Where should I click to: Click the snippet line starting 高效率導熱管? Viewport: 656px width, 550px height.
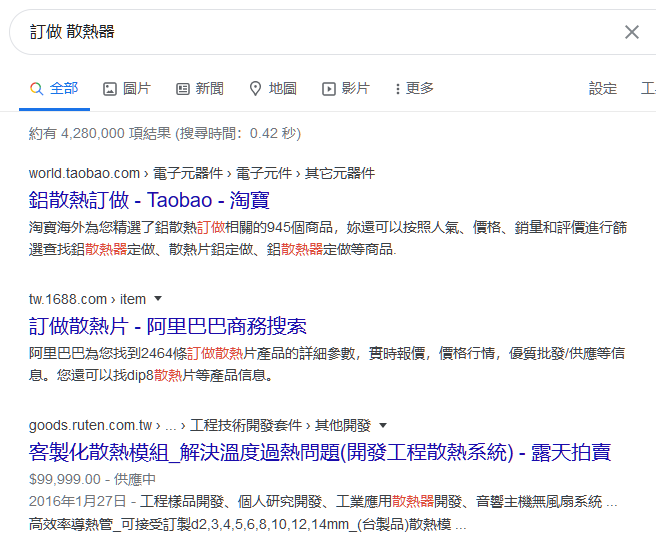click(247, 524)
